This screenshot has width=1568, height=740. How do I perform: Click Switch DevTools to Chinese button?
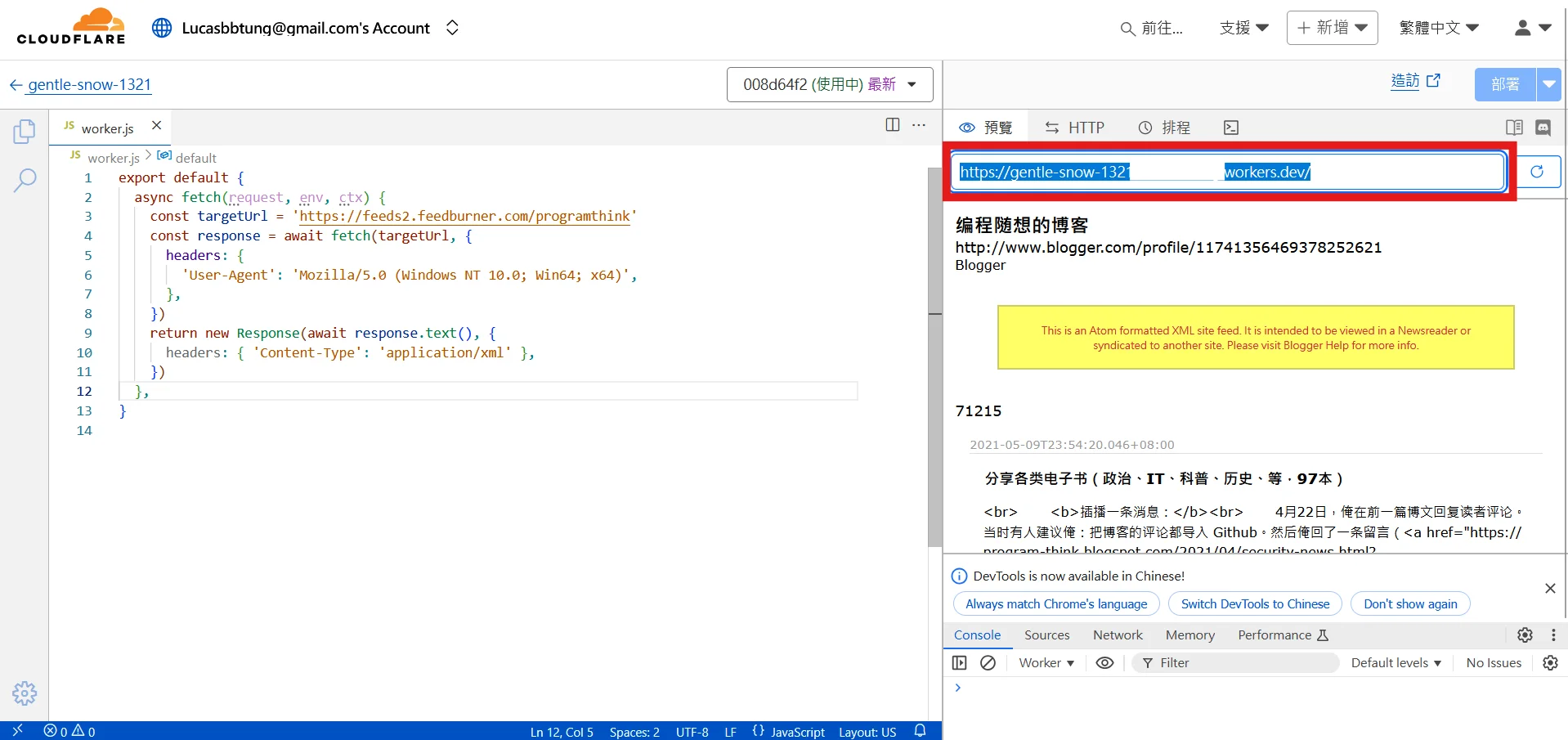[1255, 604]
